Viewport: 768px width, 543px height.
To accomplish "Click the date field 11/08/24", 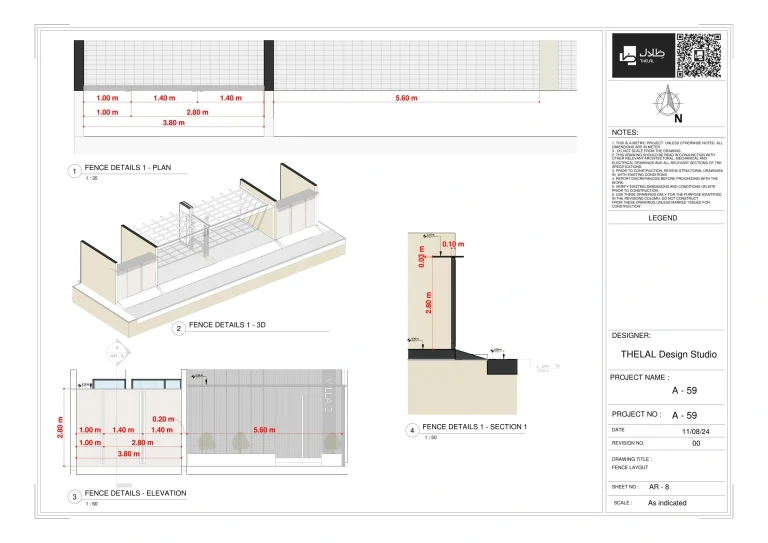I will (694, 430).
